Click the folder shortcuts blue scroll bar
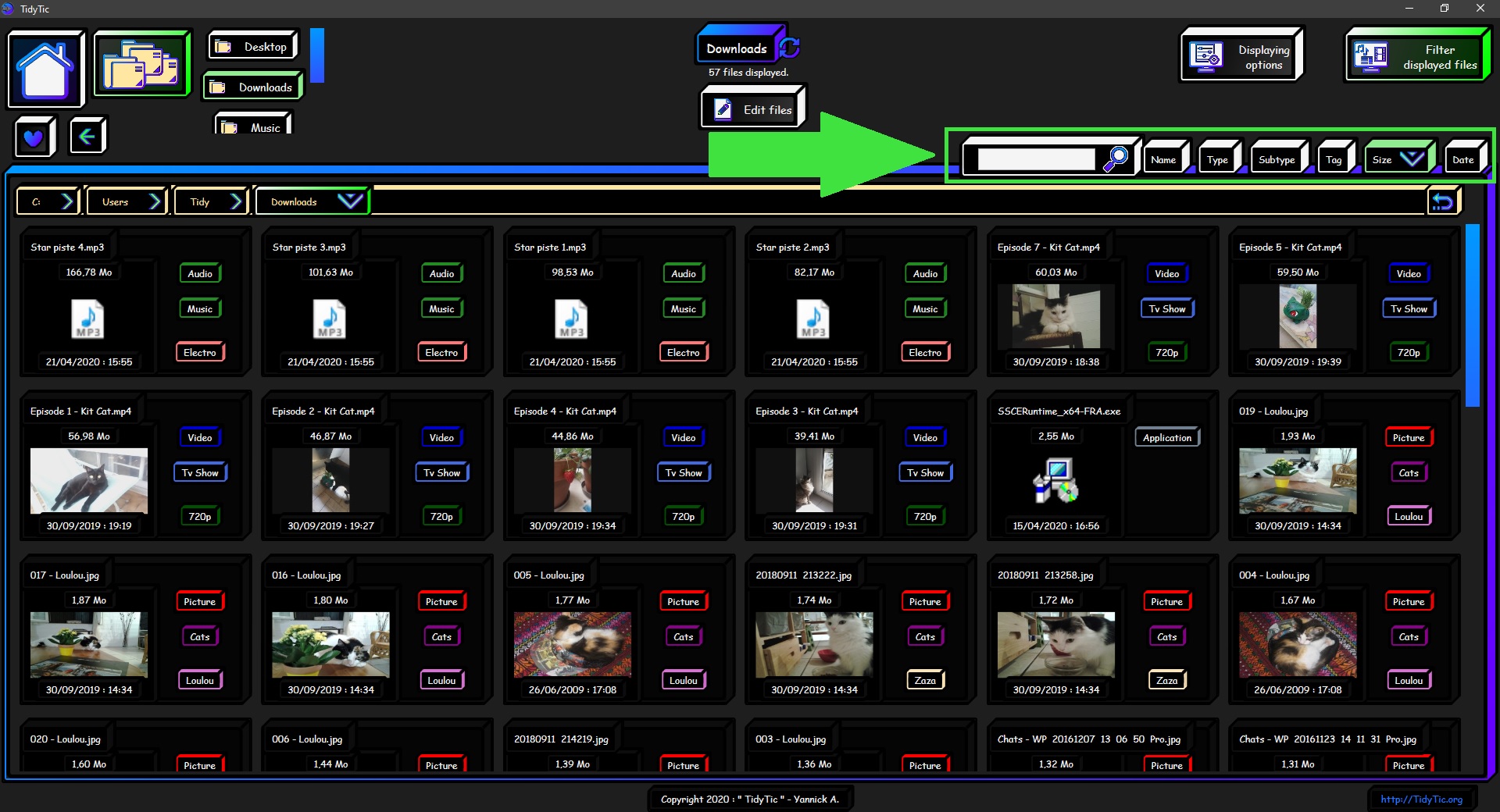The image size is (1500, 812). pyautogui.click(x=317, y=55)
